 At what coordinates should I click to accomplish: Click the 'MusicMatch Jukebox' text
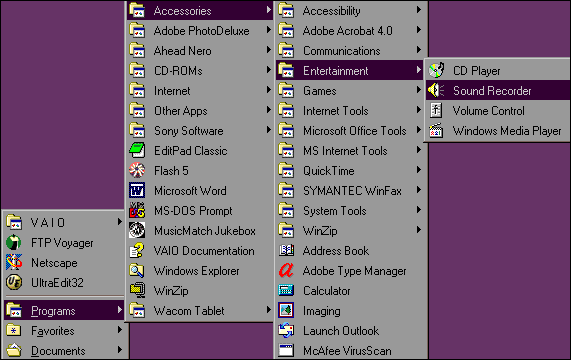[205, 231]
